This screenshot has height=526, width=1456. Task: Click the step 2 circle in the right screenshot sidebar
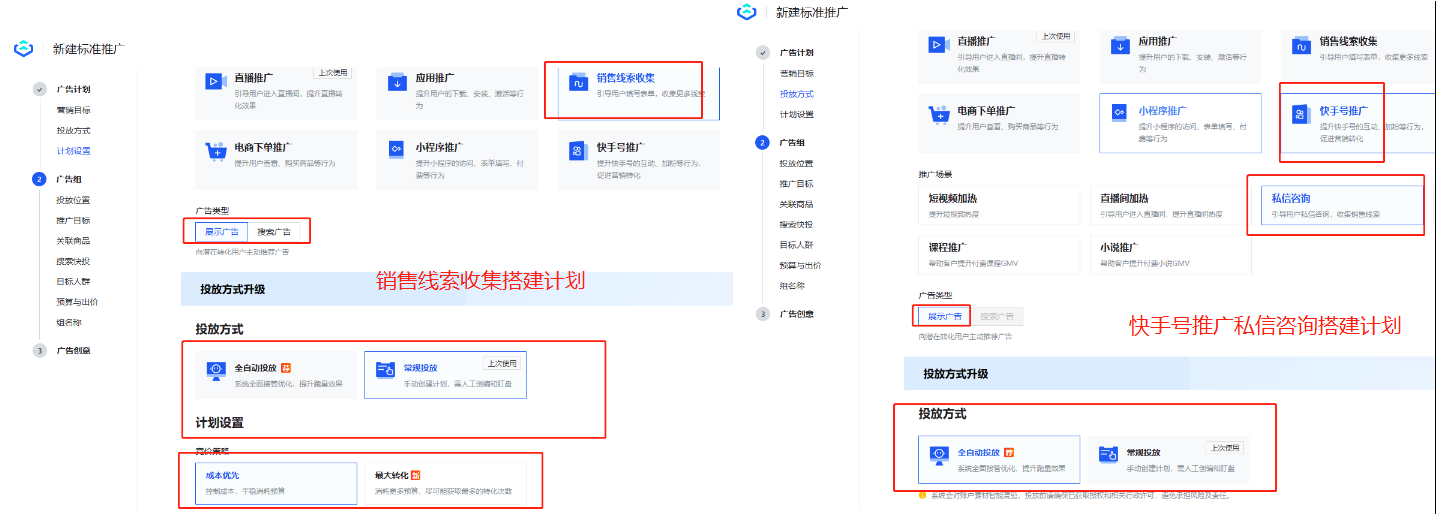[x=762, y=143]
